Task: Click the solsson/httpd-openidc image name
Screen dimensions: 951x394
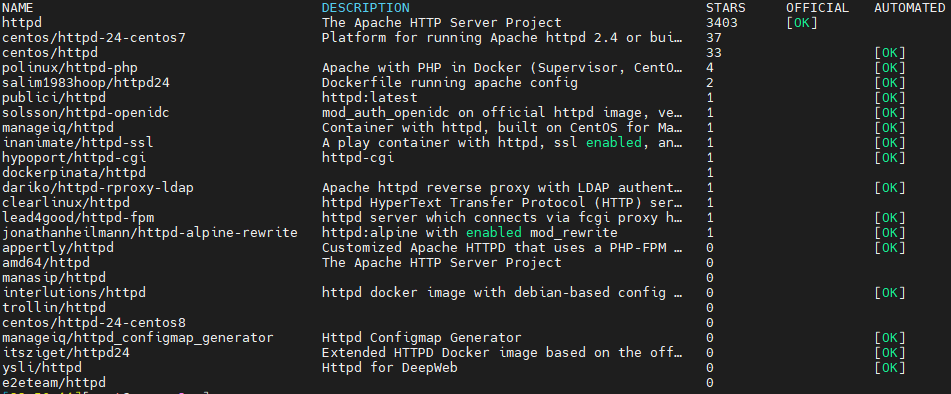Action: [x=86, y=113]
